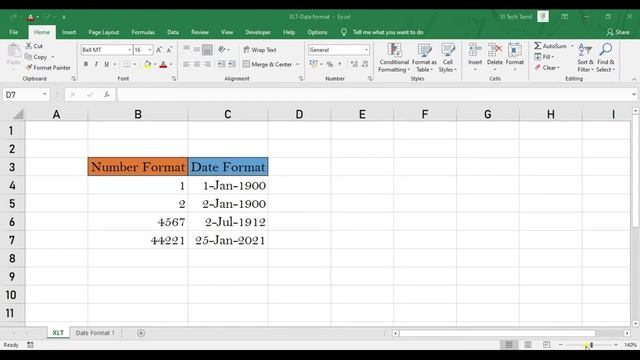
Task: Apply comma style
Action: coord(340,64)
